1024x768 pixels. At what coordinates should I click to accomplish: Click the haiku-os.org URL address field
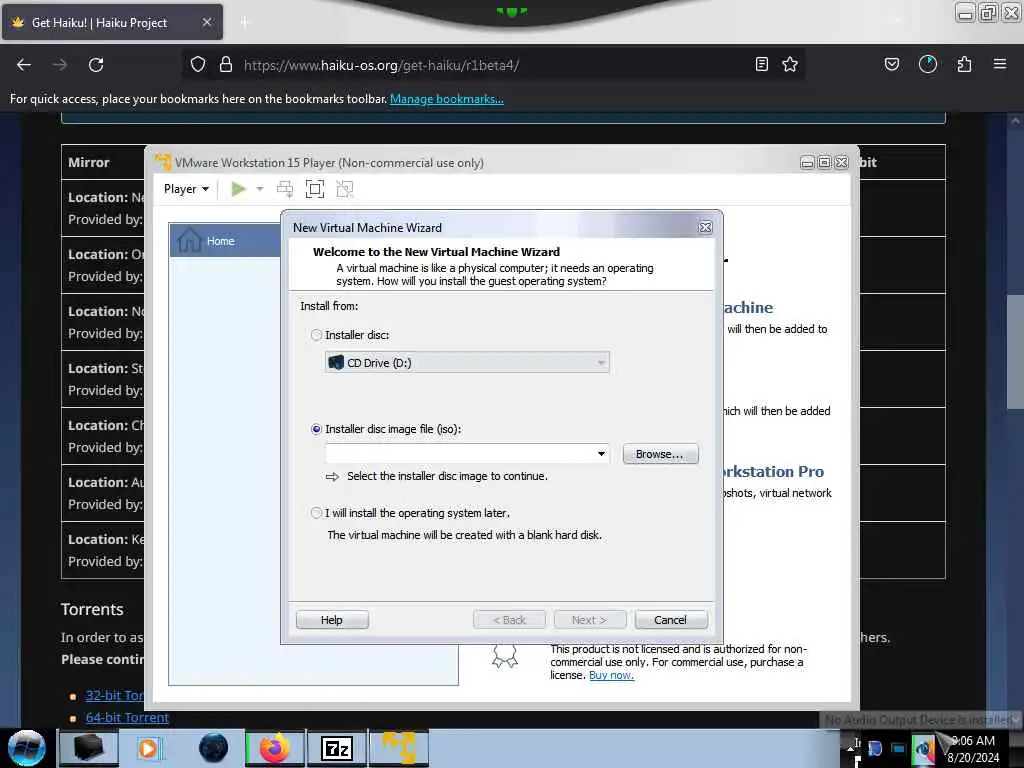(x=493, y=65)
